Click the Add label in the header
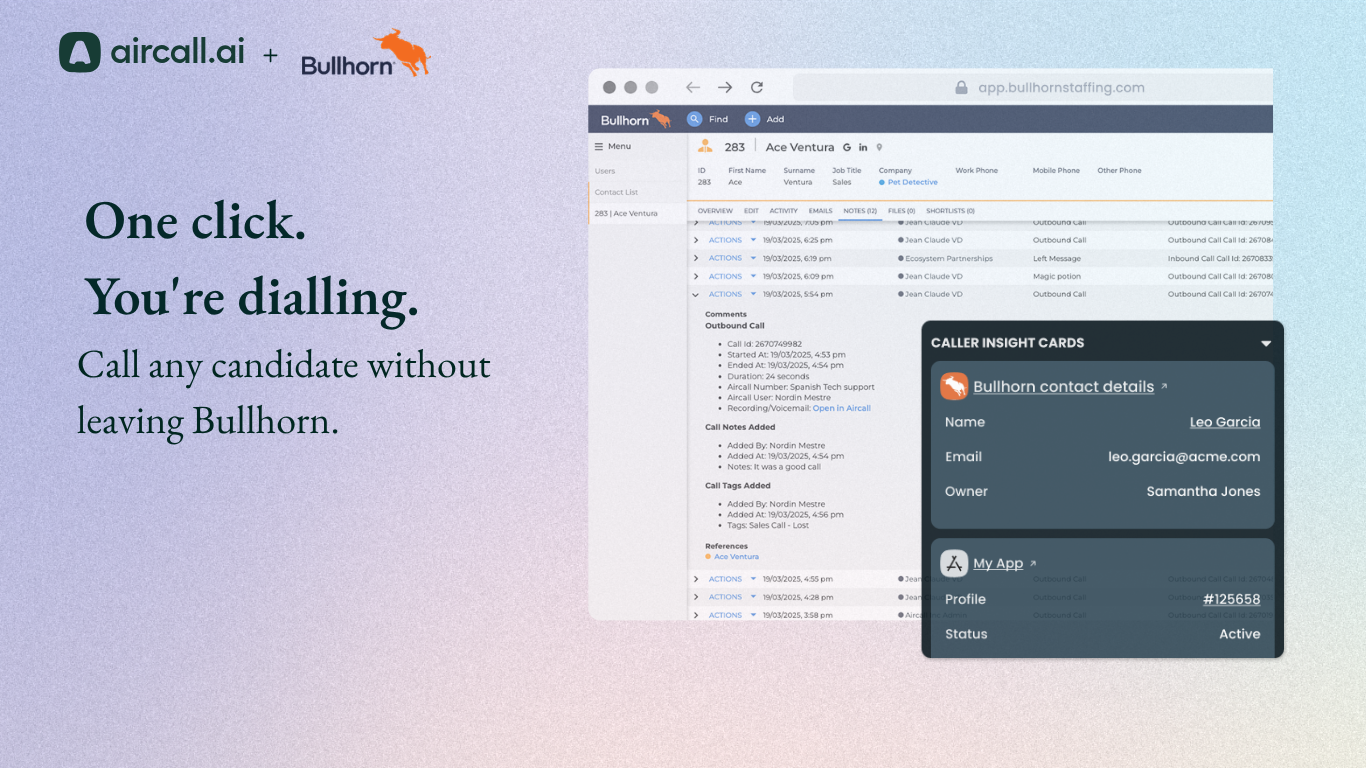Image resolution: width=1366 pixels, height=768 pixels. [x=775, y=119]
